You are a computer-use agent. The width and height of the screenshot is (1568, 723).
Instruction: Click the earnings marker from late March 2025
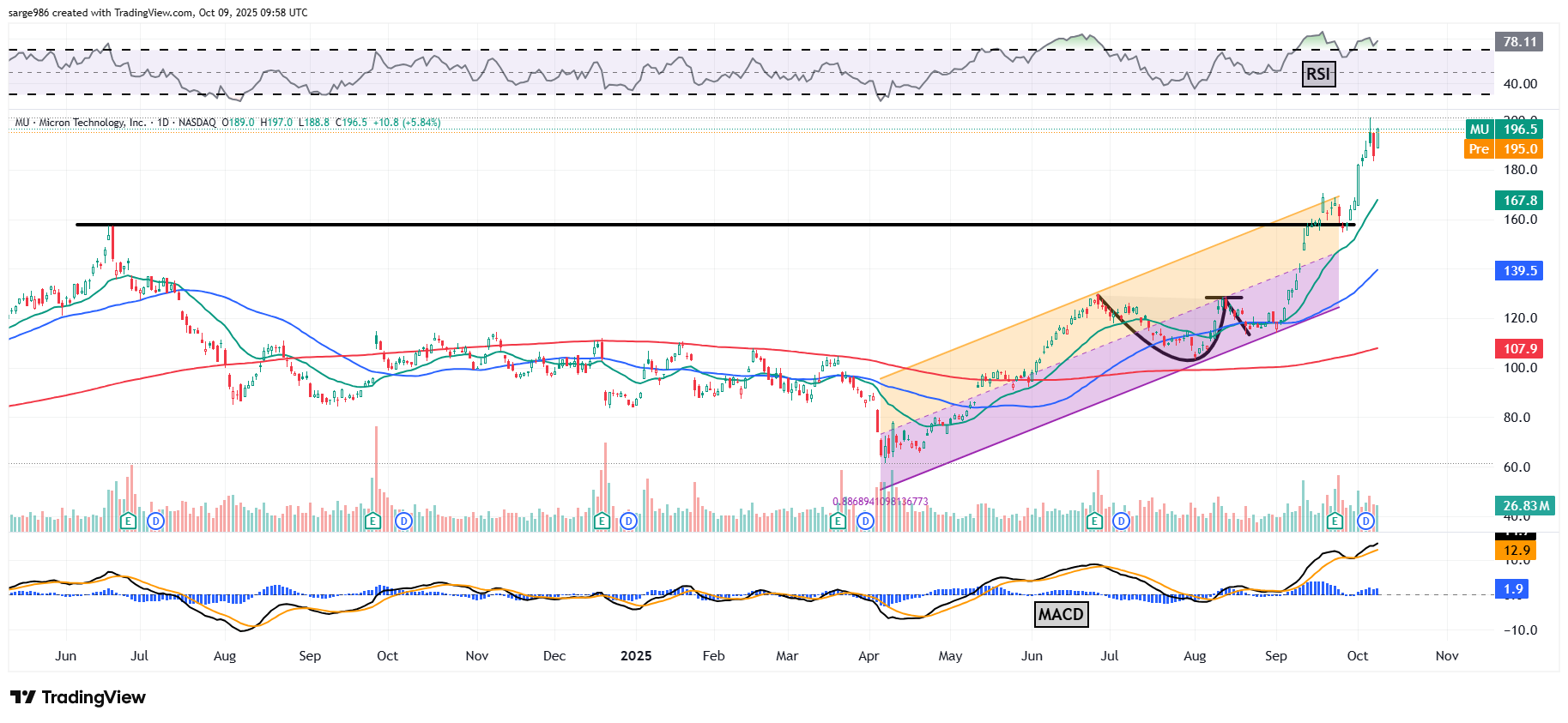(838, 521)
